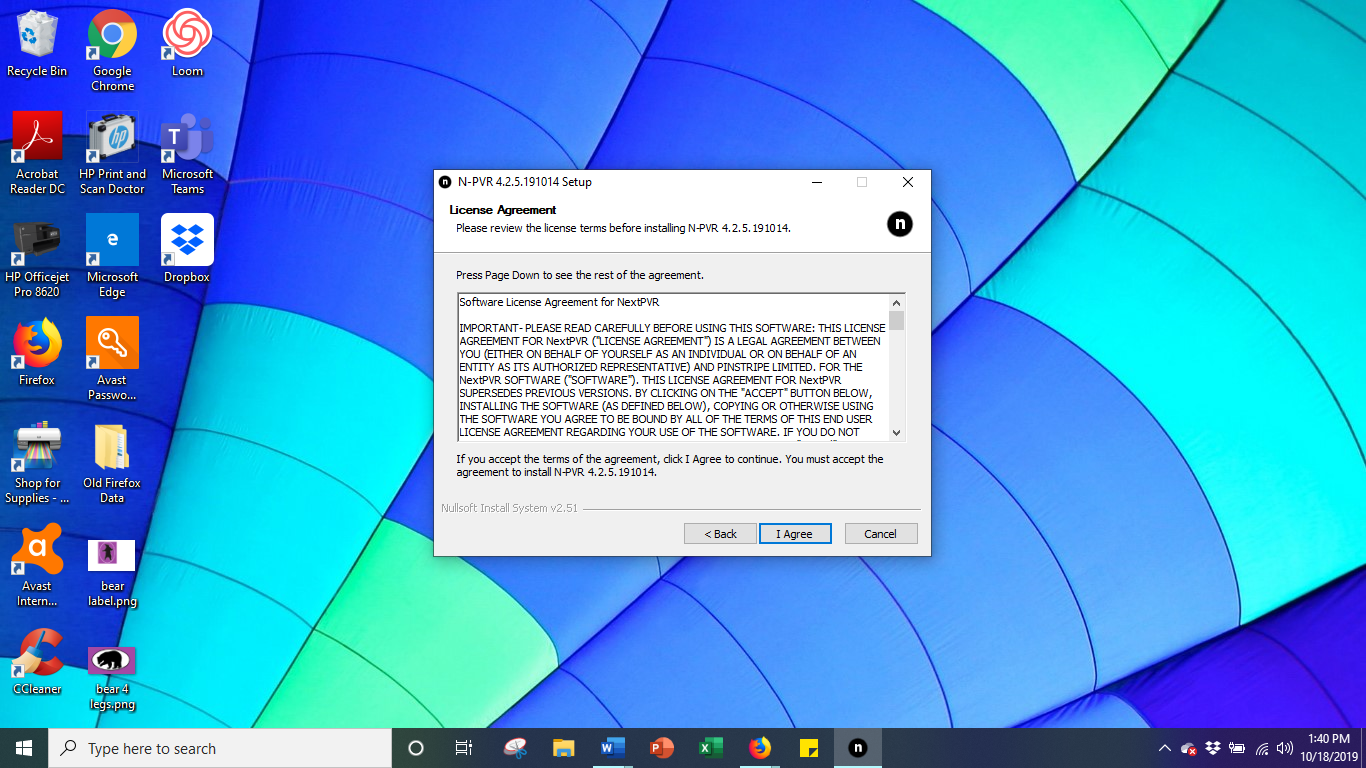Open Word from the taskbar
1366x768 pixels.
tap(612, 748)
